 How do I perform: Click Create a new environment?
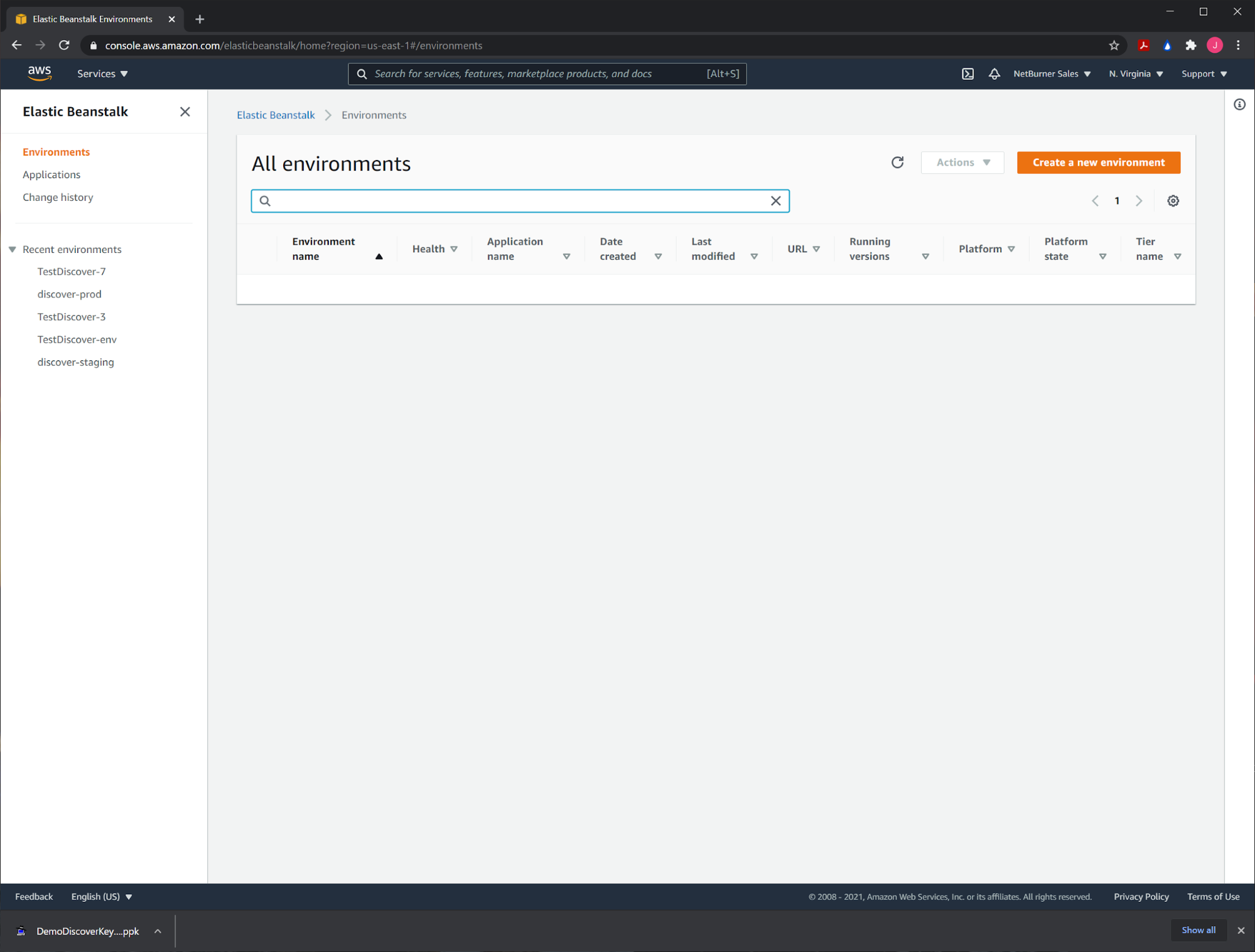point(1098,163)
